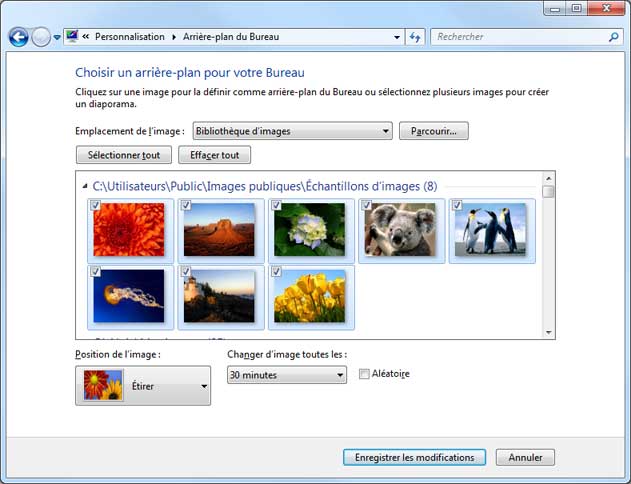Viewport: 631px width, 484px height.
Task: Uncheck the penguins image checkbox
Action: click(457, 205)
